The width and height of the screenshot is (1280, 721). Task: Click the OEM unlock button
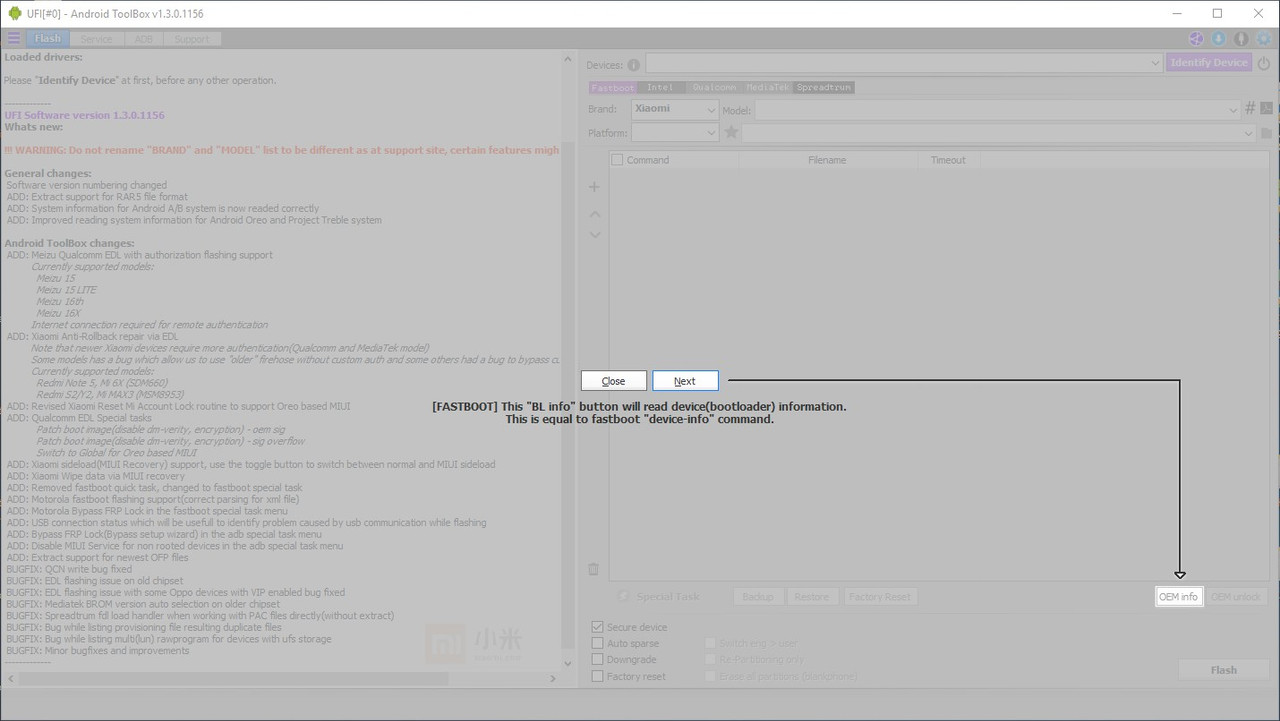[x=1236, y=597]
